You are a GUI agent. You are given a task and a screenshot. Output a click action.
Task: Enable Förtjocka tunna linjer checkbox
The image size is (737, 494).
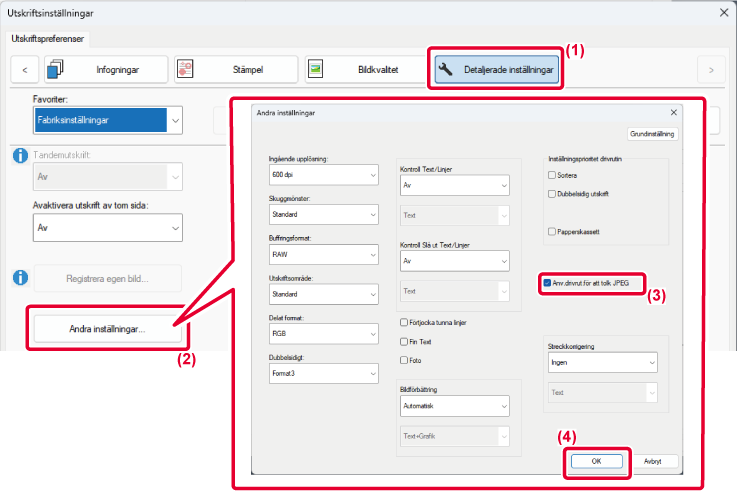[x=404, y=323]
